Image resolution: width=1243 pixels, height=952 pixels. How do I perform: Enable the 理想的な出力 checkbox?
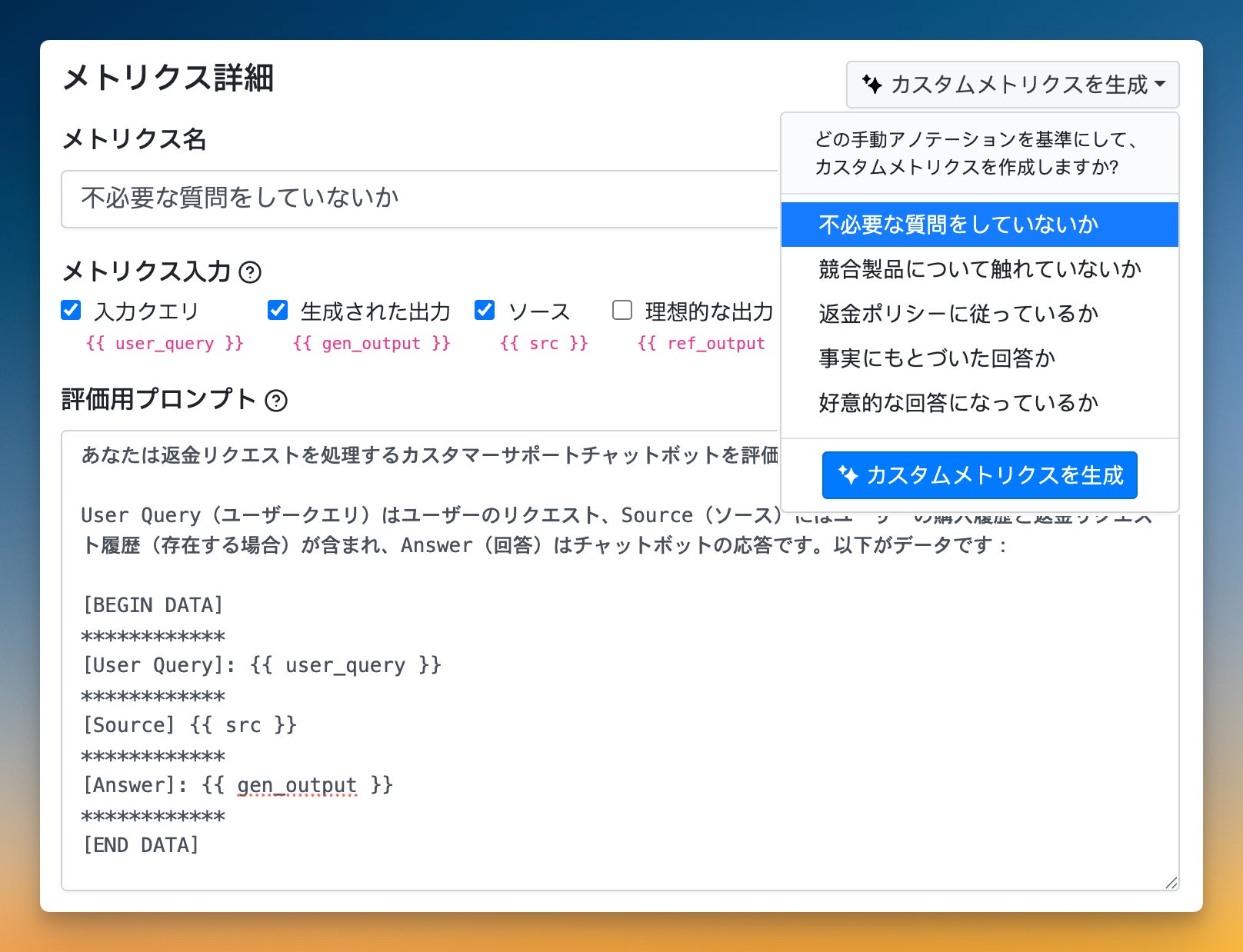click(621, 310)
